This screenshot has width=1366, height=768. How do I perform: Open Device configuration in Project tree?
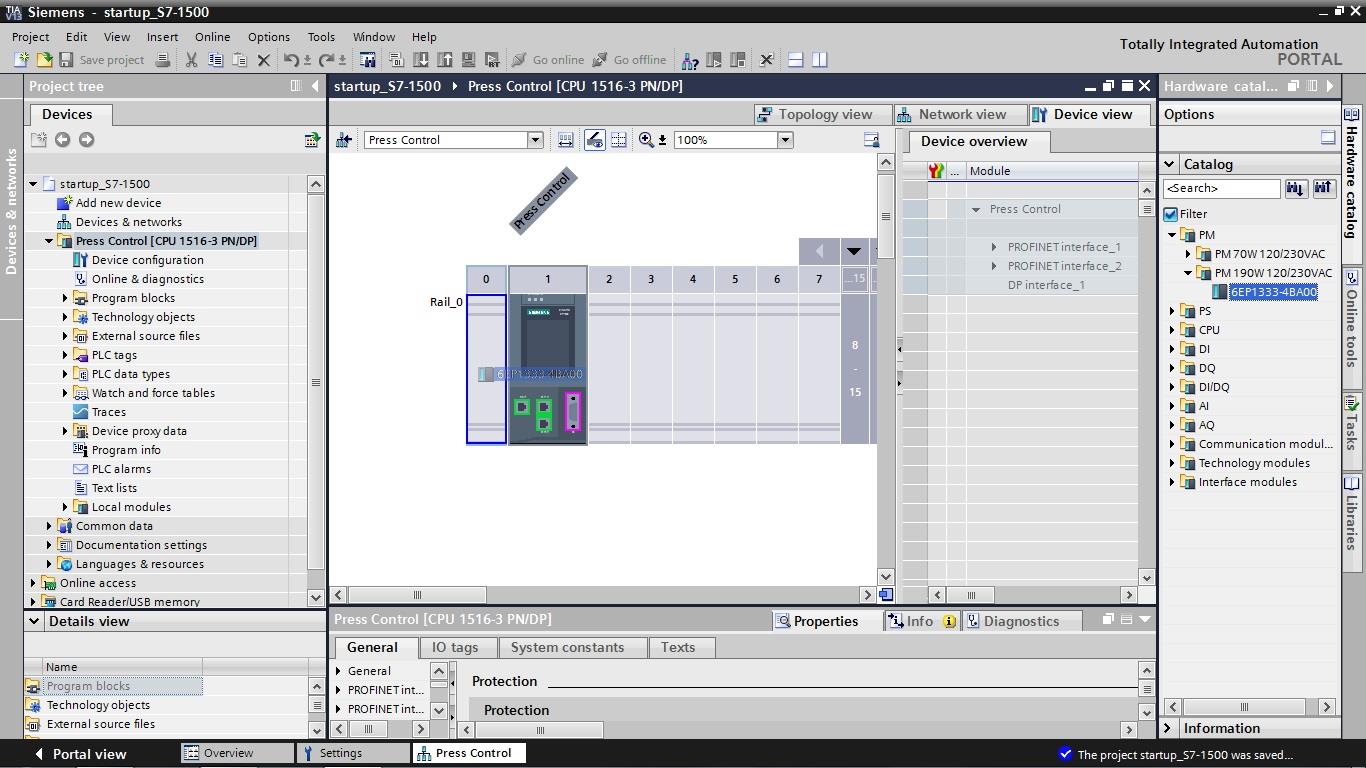coord(147,260)
